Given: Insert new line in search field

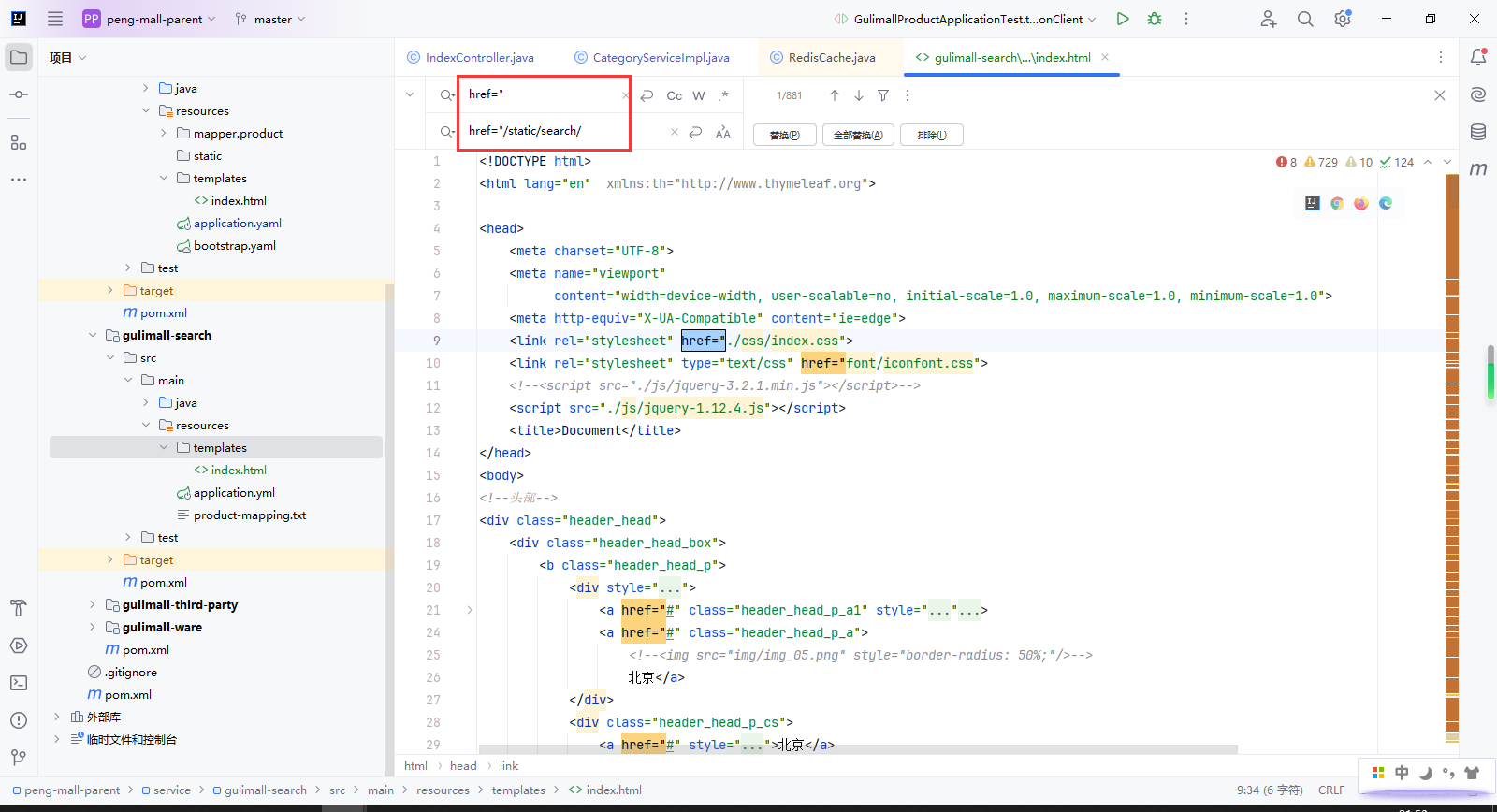Looking at the screenshot, I should [x=647, y=95].
